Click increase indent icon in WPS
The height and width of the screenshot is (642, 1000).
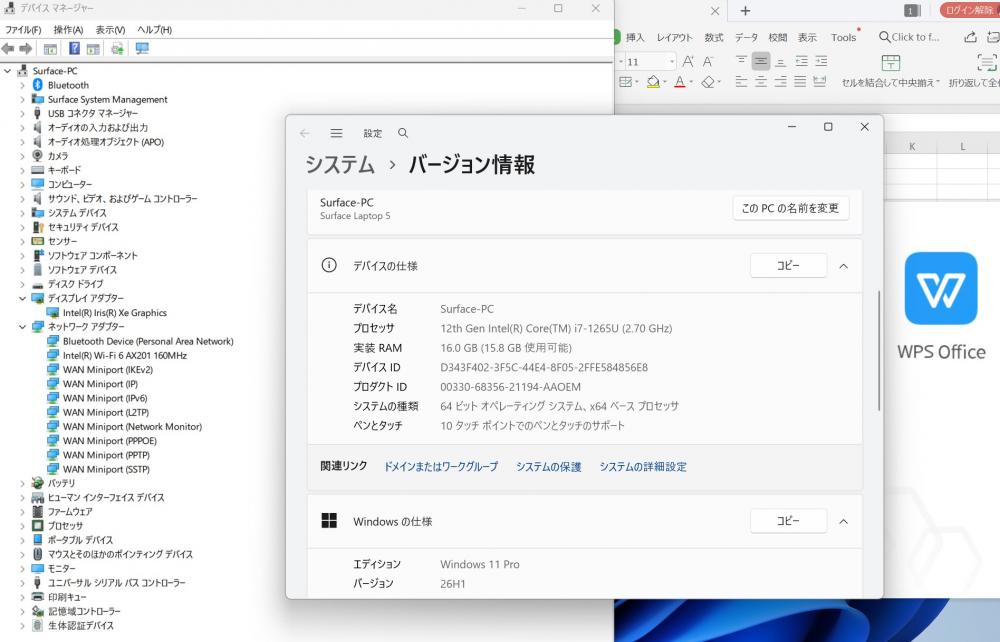(821, 61)
